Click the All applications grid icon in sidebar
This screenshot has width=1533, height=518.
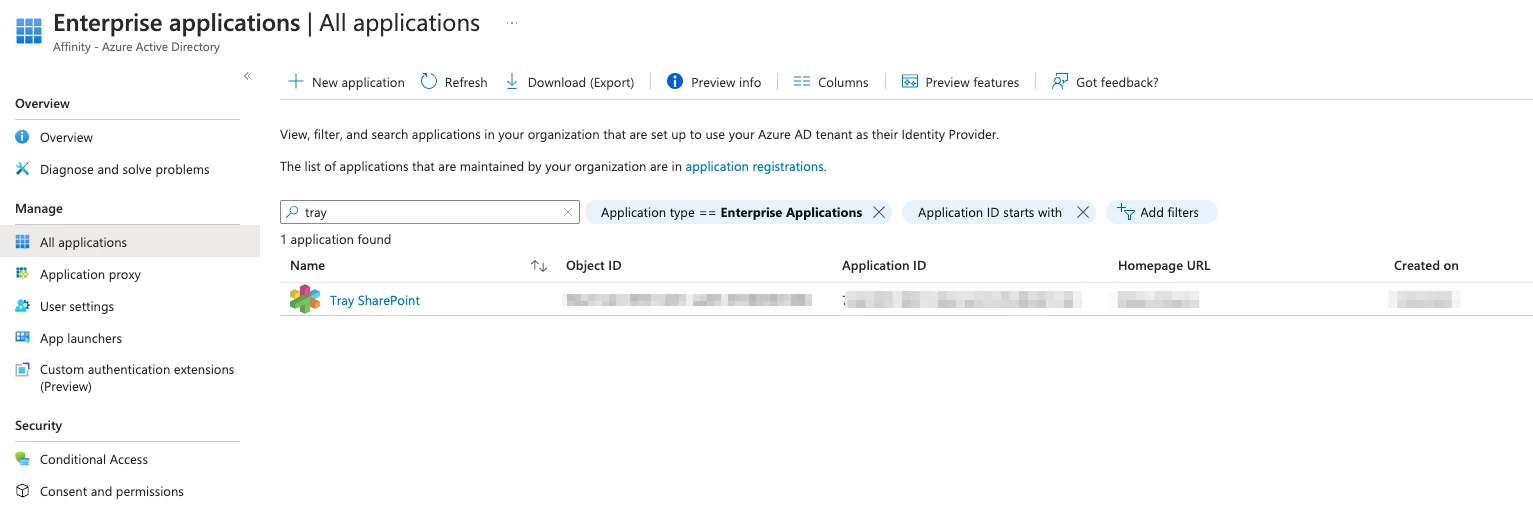(x=23, y=242)
